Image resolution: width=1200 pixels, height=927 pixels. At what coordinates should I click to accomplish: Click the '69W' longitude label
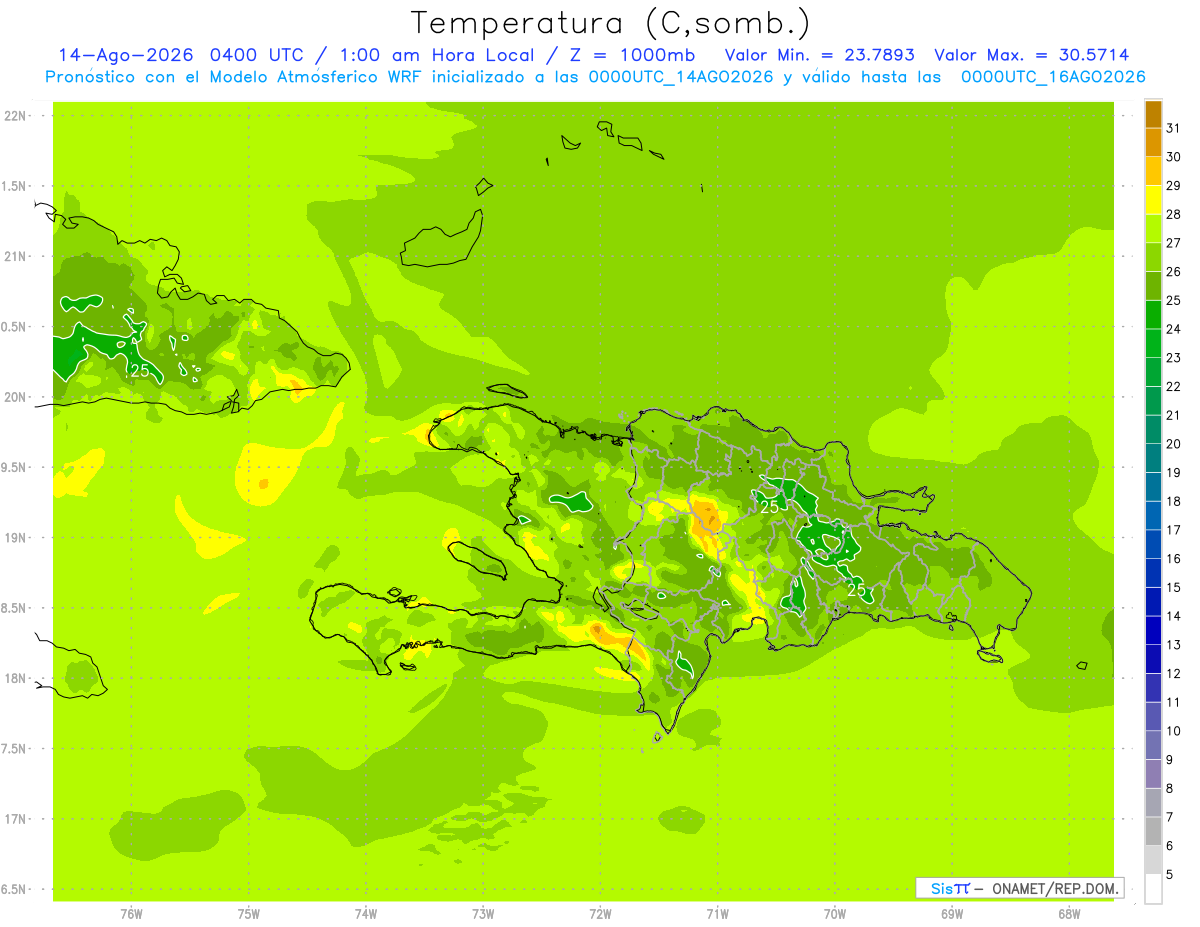click(952, 914)
